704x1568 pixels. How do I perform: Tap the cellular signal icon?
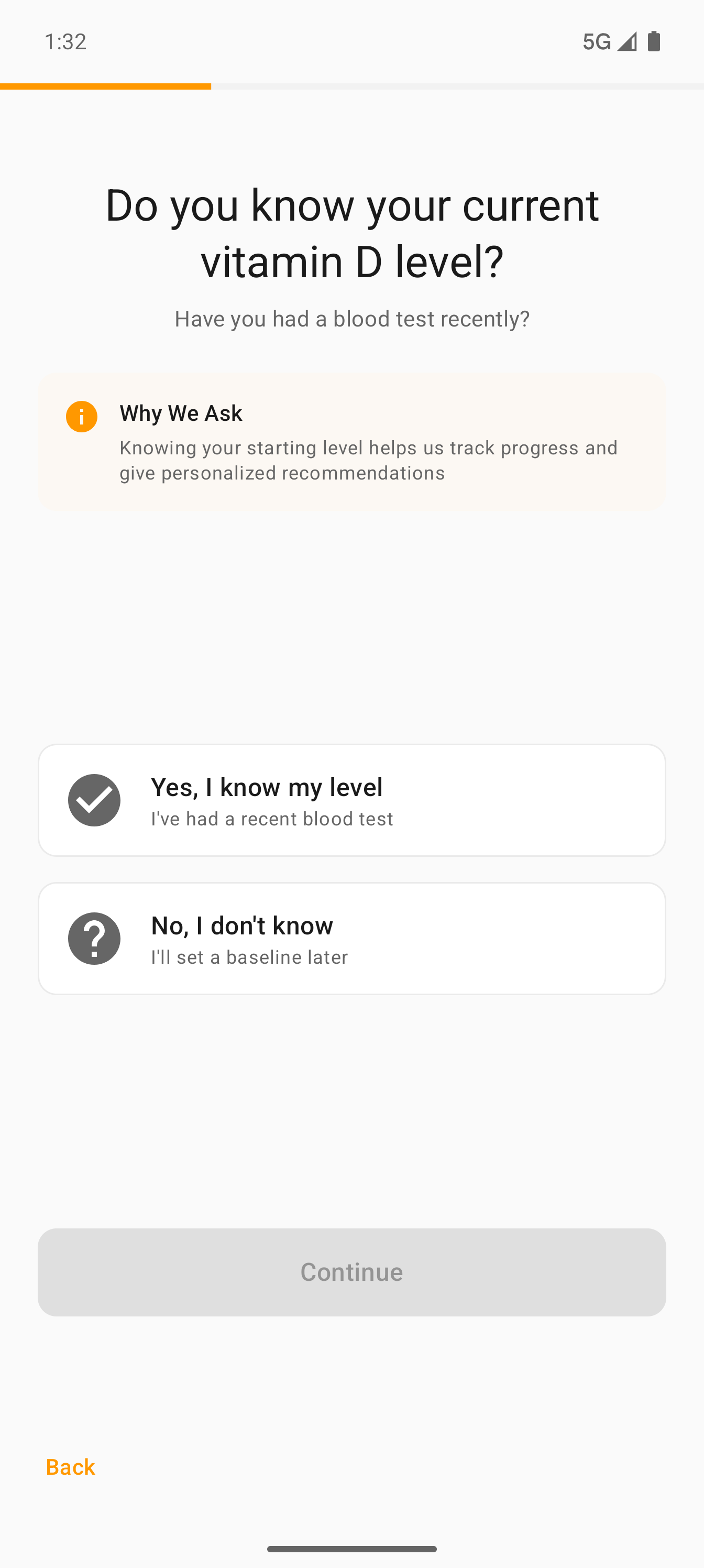click(x=626, y=41)
